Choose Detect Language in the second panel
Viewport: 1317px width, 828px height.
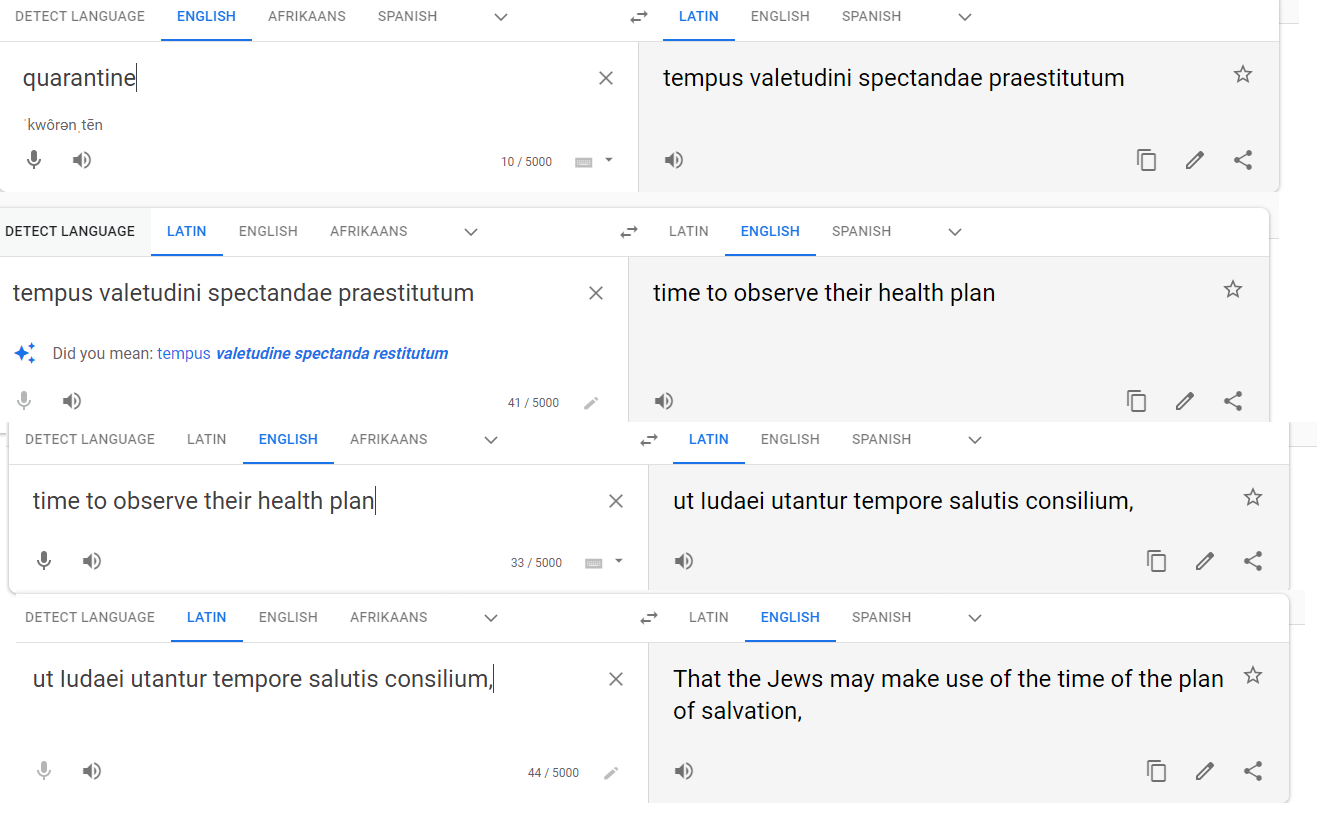pyautogui.click(x=70, y=231)
